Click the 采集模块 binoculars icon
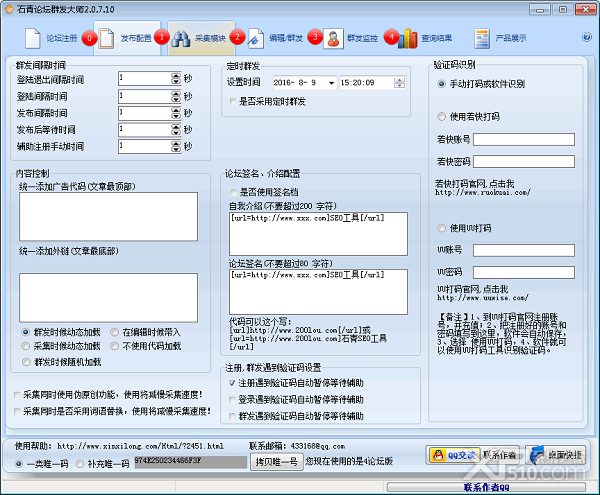600x495 pixels. (x=181, y=38)
